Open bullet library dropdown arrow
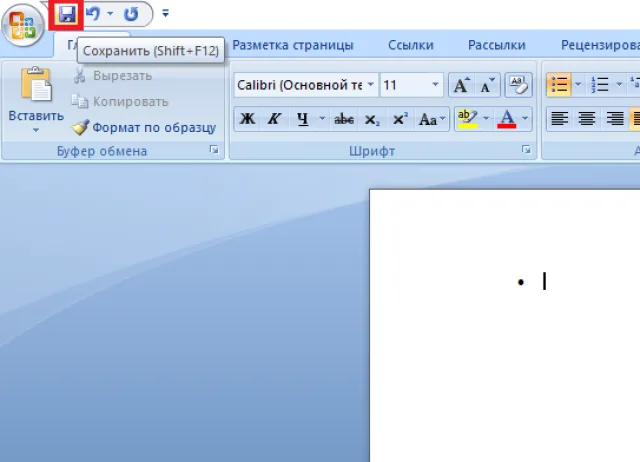Image resolution: width=640 pixels, height=462 pixels. point(578,84)
